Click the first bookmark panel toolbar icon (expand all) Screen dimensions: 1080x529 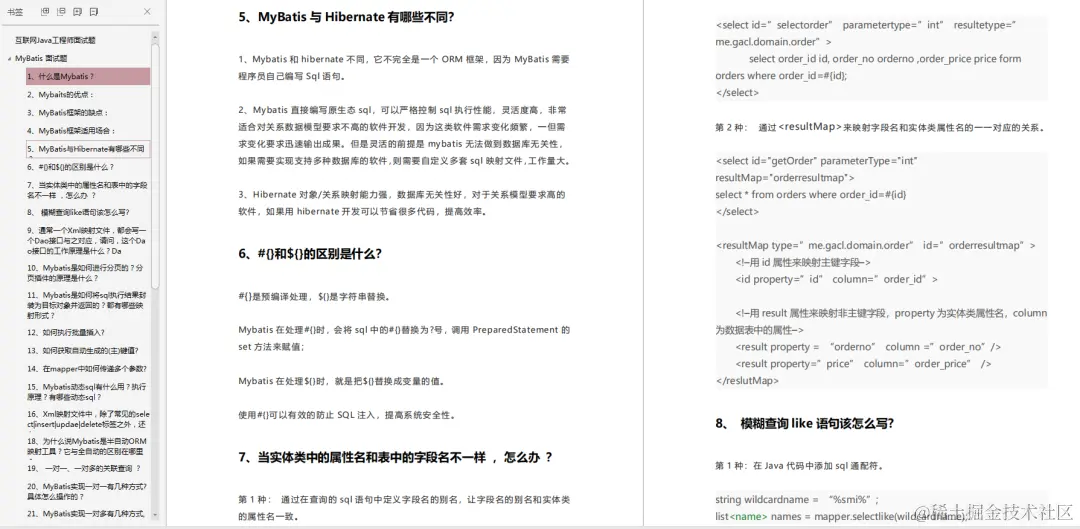click(x=45, y=12)
